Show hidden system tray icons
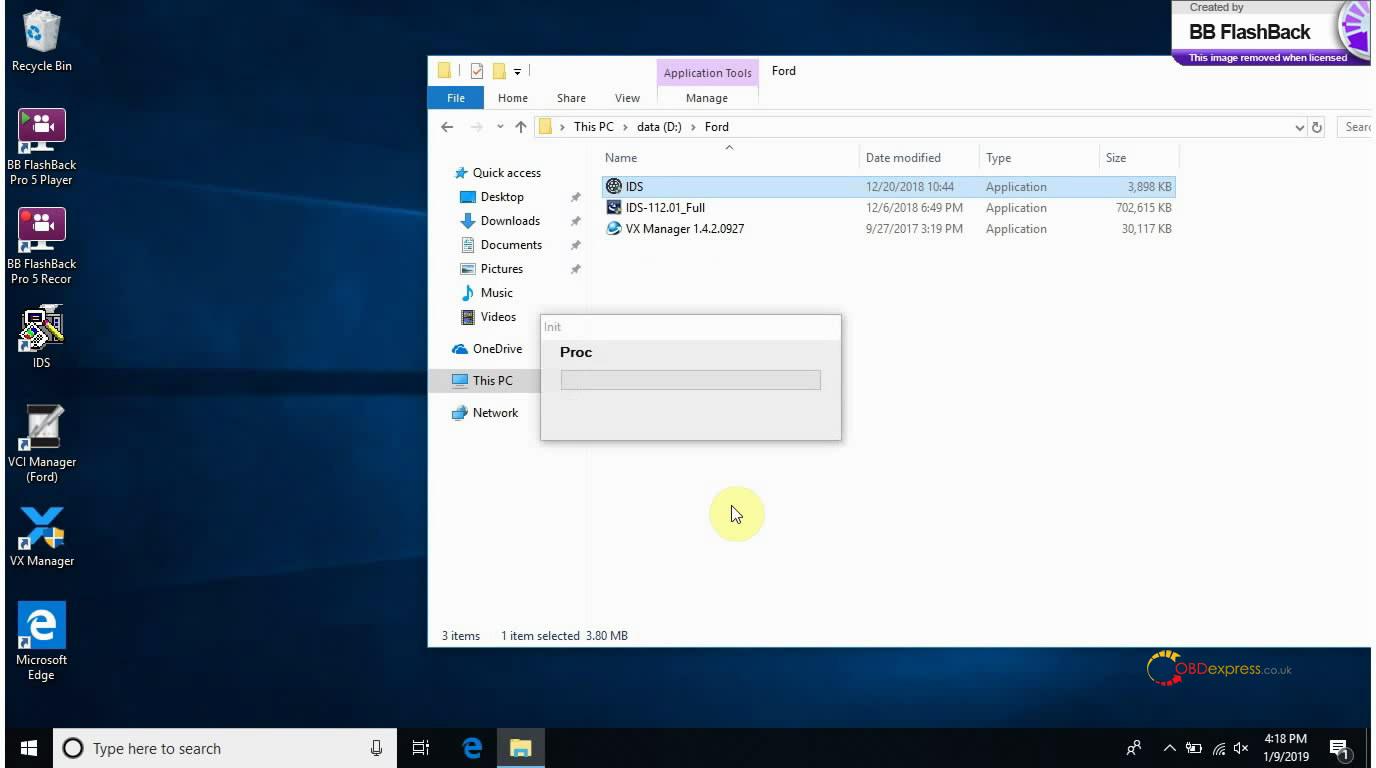The width and height of the screenshot is (1376, 768). coord(1169,748)
